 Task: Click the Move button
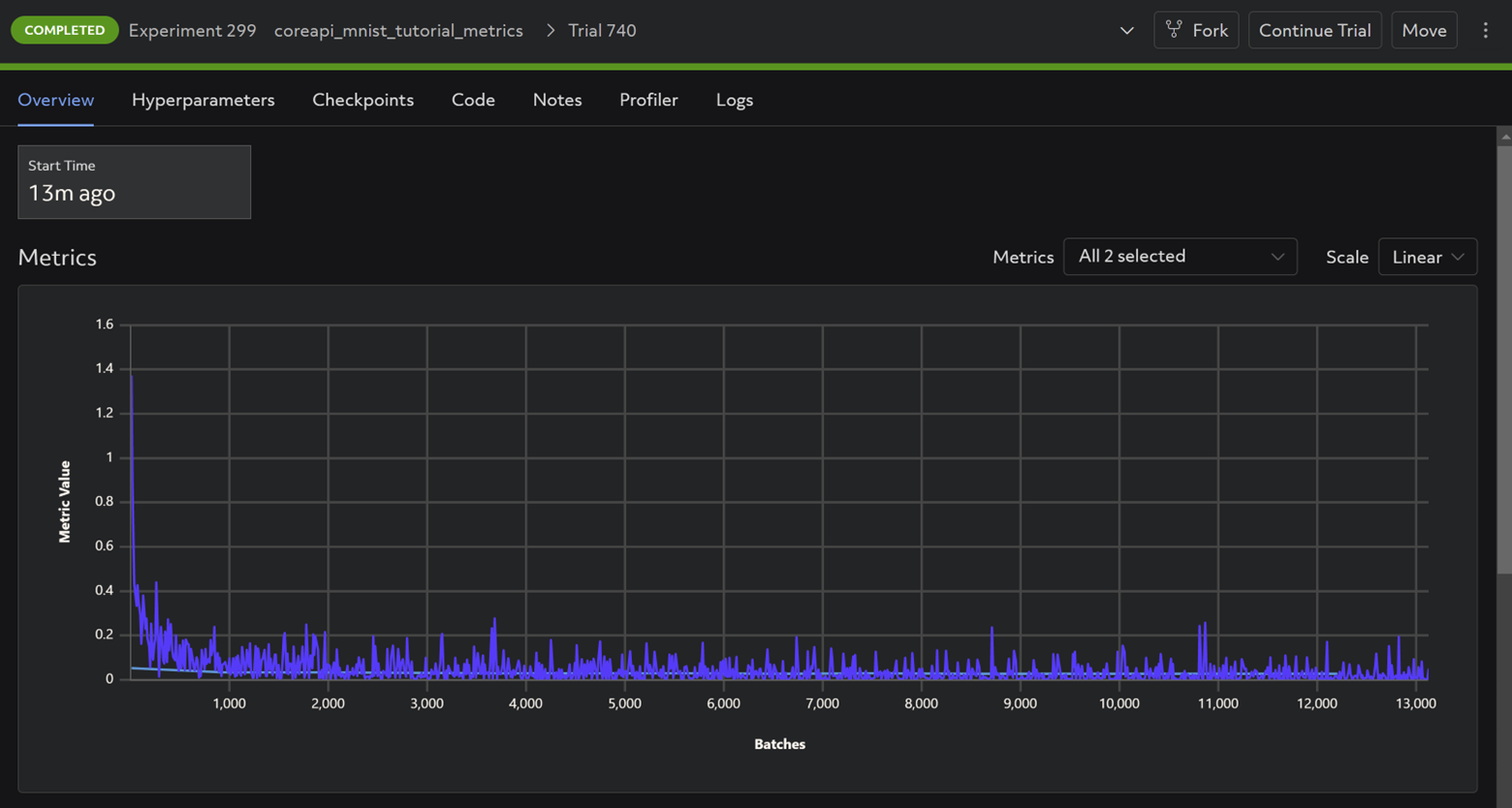(1424, 30)
